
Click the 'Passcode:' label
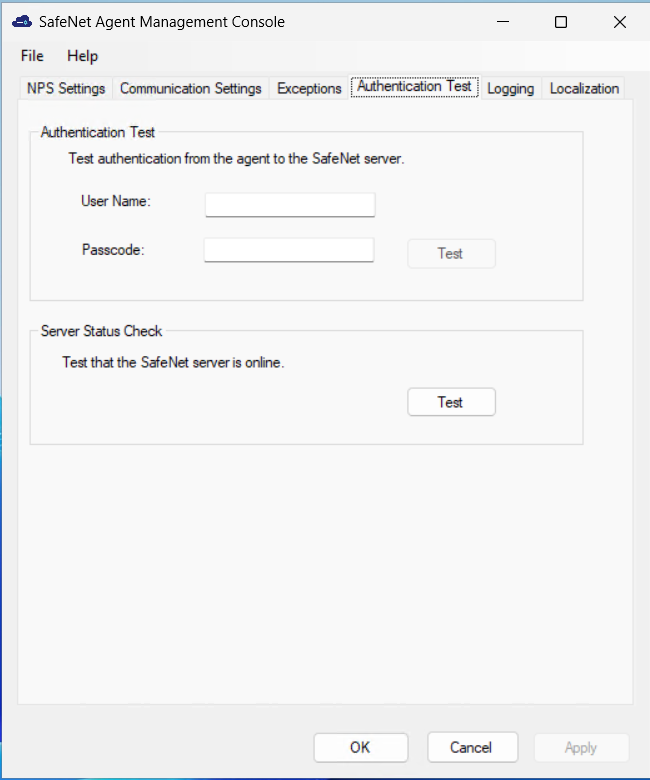tap(113, 250)
